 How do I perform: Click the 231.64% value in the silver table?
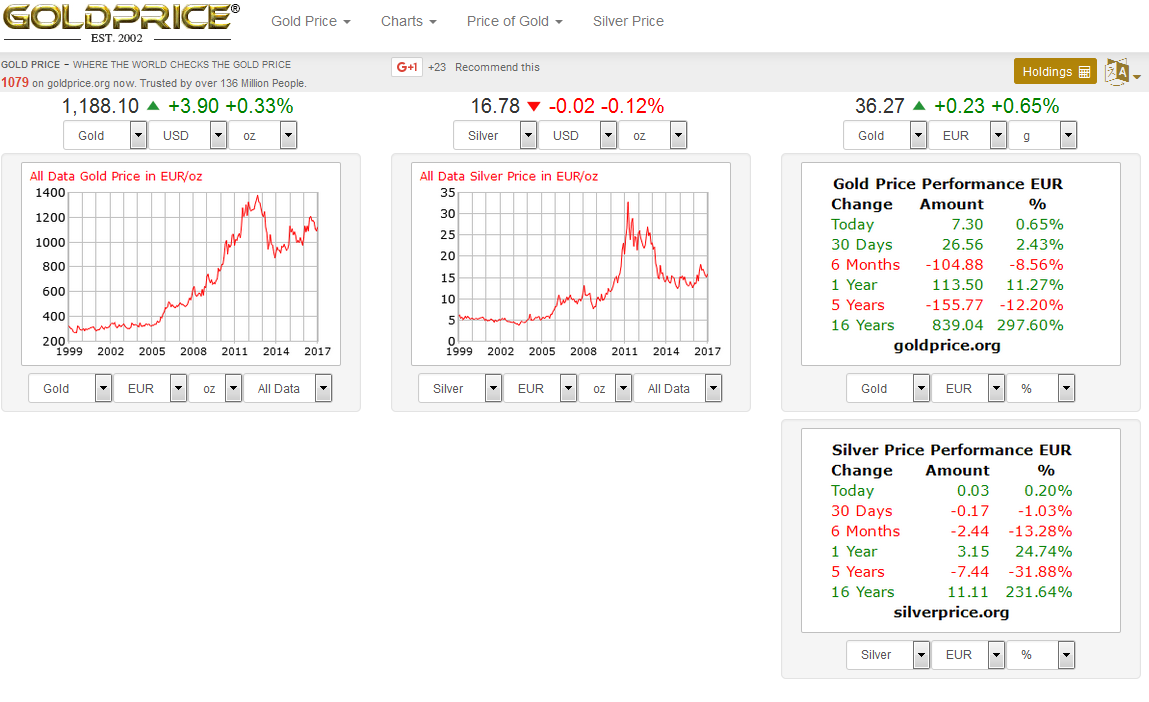[x=1039, y=592]
